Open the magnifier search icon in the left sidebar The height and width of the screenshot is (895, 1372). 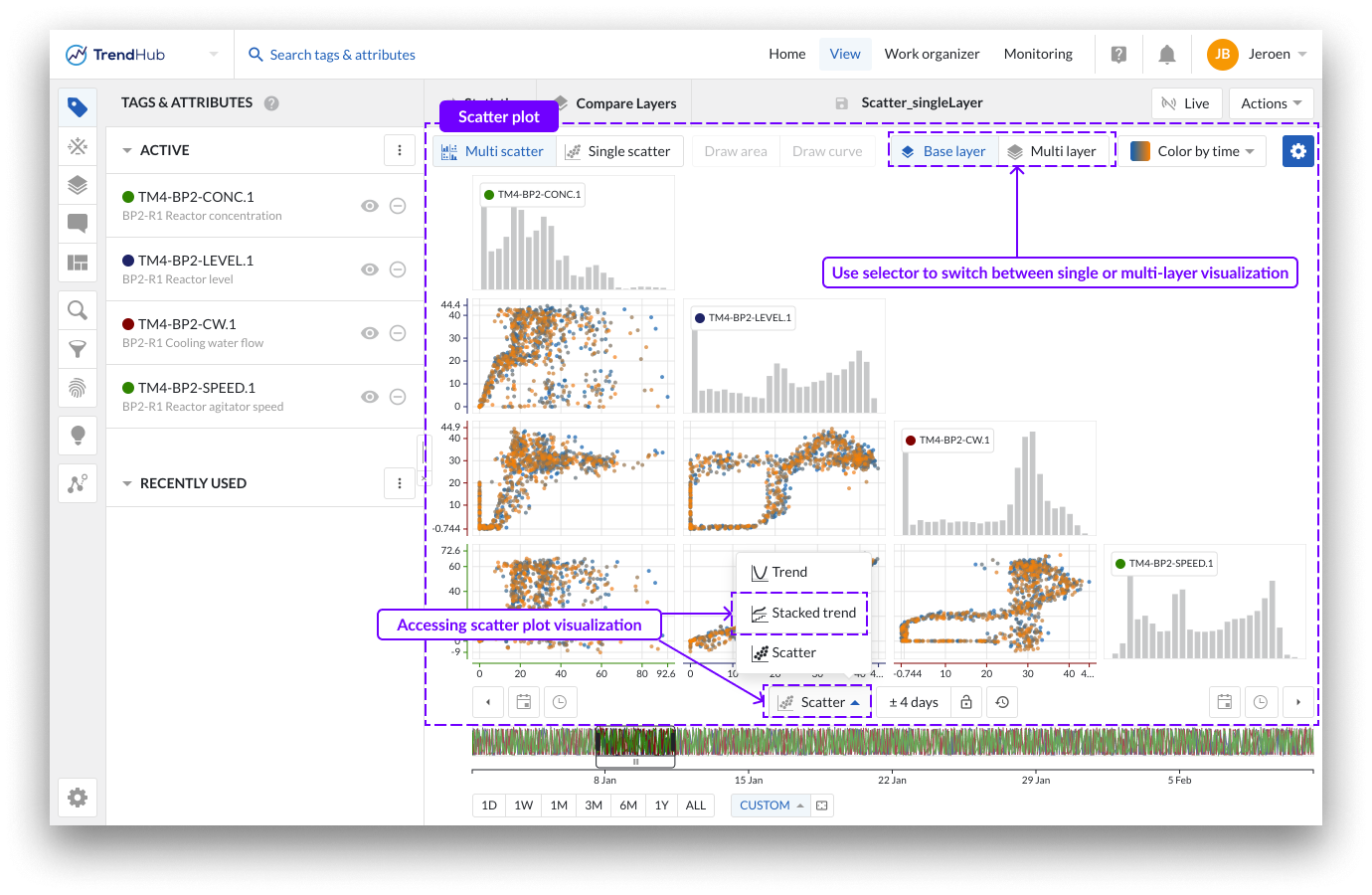pos(78,310)
